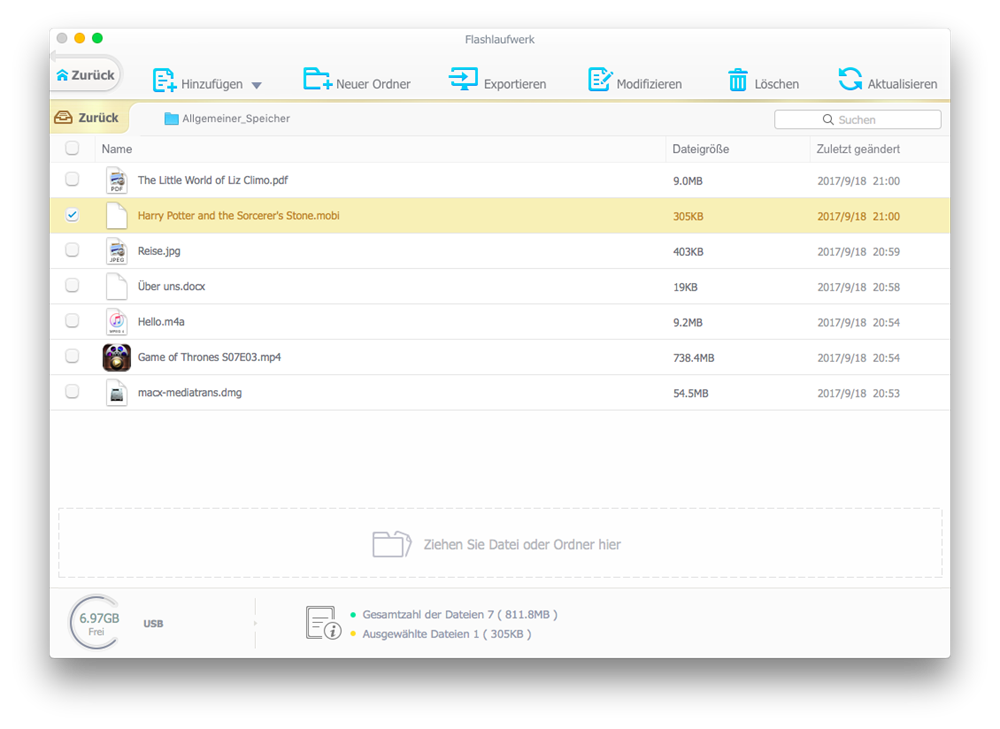Check the Hello.m4a checkbox
Viewport: 1000px width, 729px height.
pyautogui.click(x=72, y=321)
